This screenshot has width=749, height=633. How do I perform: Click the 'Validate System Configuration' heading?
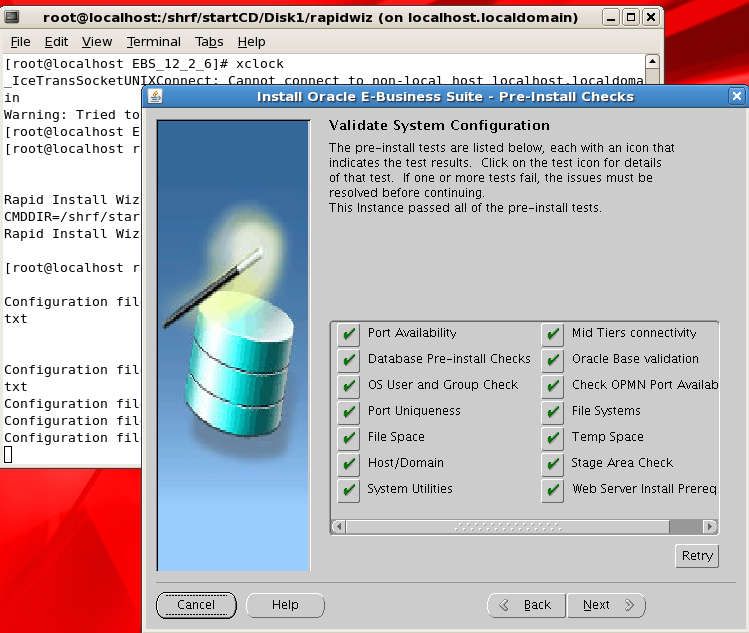pos(439,125)
